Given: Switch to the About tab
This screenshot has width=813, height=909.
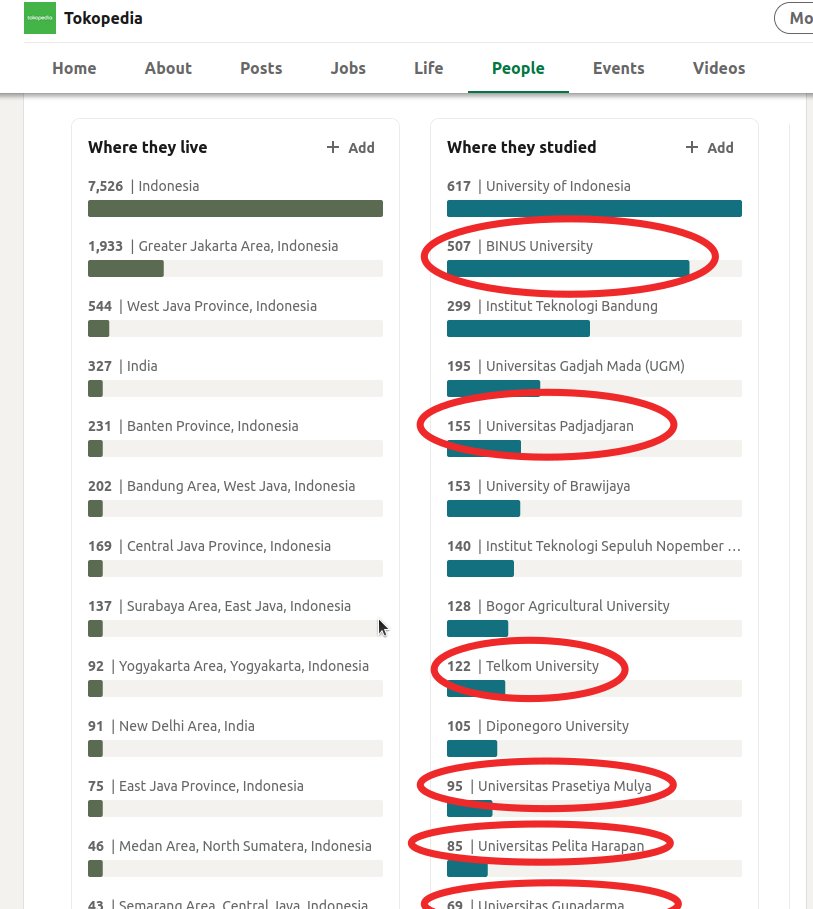Looking at the screenshot, I should [x=168, y=68].
